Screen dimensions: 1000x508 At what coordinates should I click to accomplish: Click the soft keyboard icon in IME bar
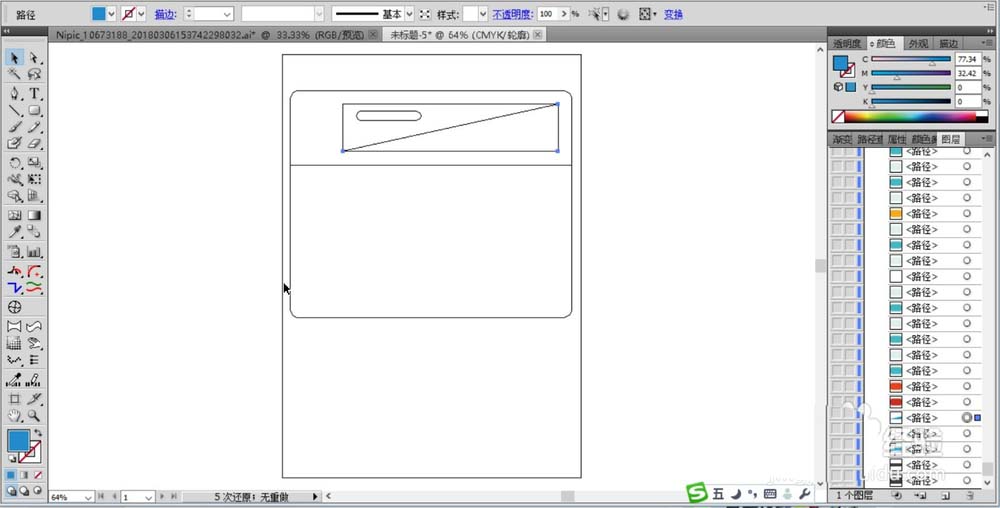tap(770, 493)
